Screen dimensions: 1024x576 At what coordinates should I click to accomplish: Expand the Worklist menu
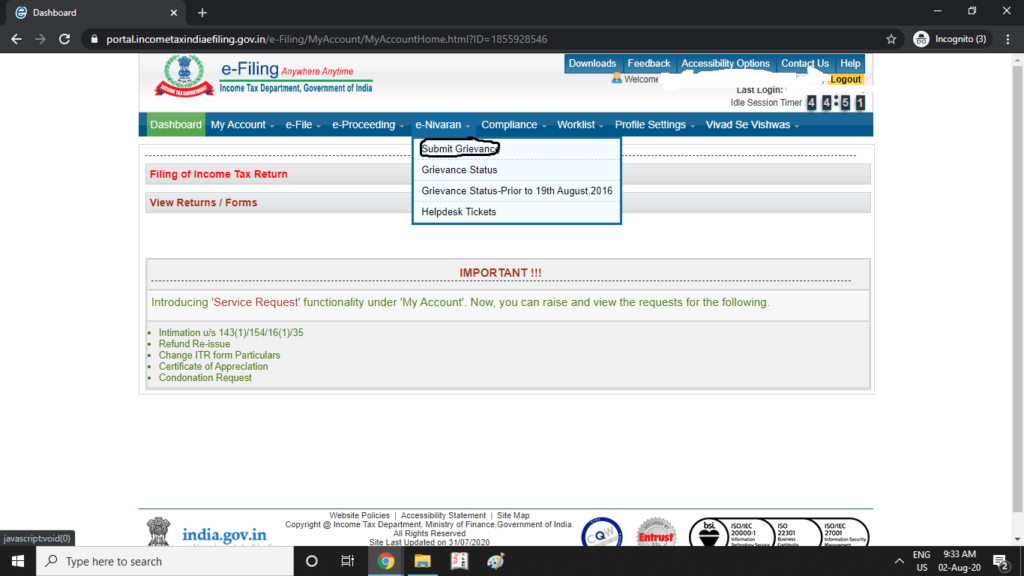(580, 125)
